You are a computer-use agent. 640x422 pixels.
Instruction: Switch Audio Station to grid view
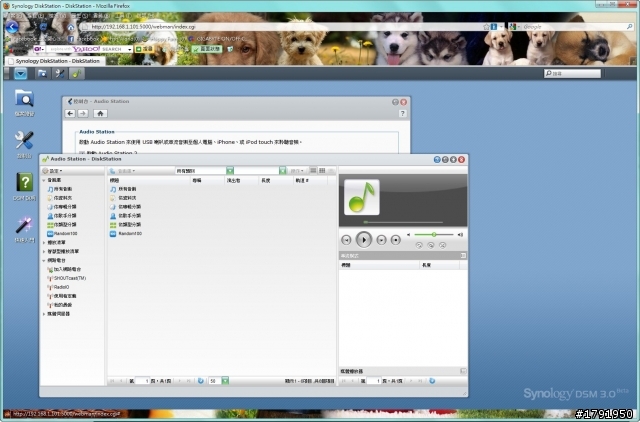click(x=322, y=171)
